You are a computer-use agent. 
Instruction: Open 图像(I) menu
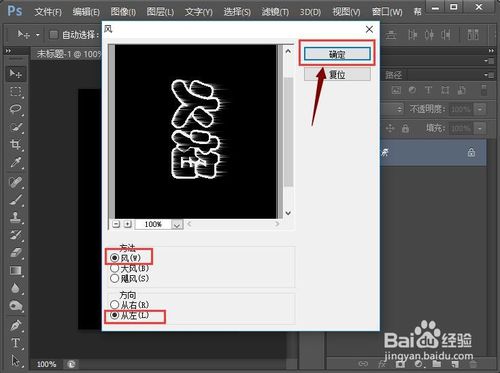[x=123, y=12]
